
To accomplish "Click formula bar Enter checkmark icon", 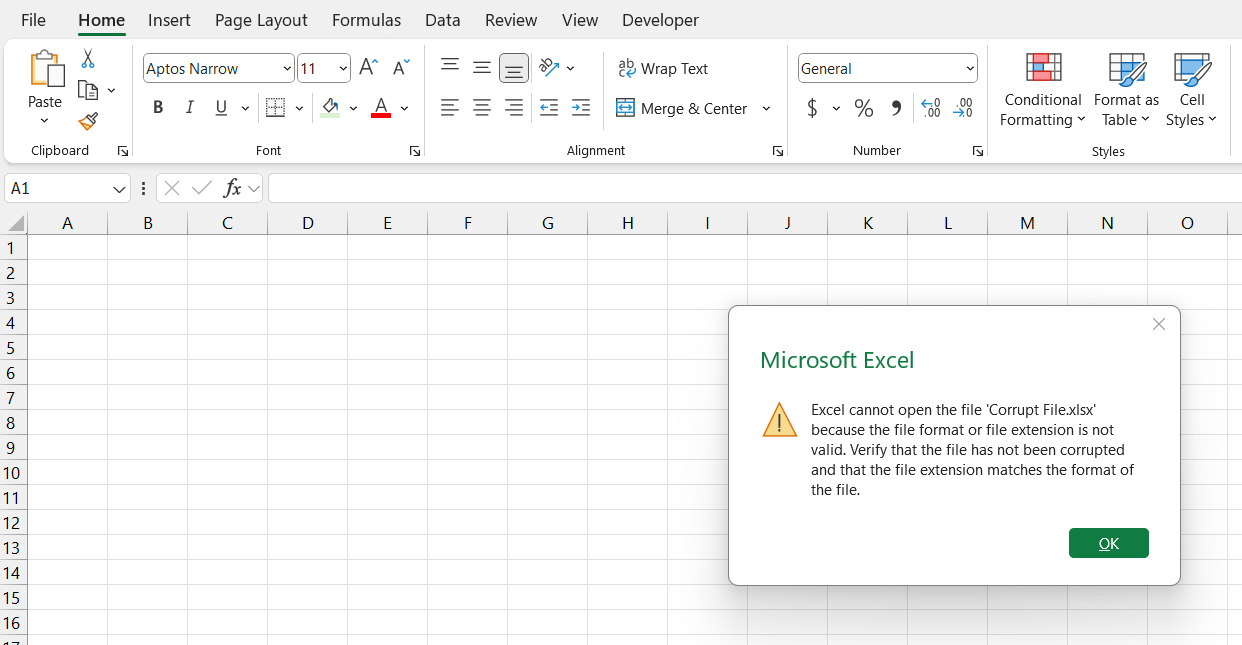I will pyautogui.click(x=202, y=188).
